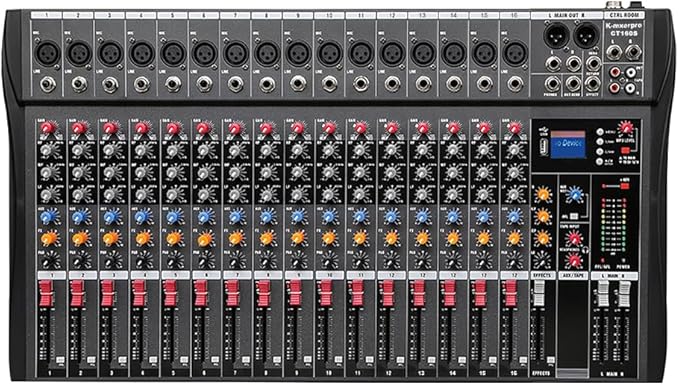Click the red MP3 Level knob
This screenshot has width=679, height=385.
click(626, 128)
